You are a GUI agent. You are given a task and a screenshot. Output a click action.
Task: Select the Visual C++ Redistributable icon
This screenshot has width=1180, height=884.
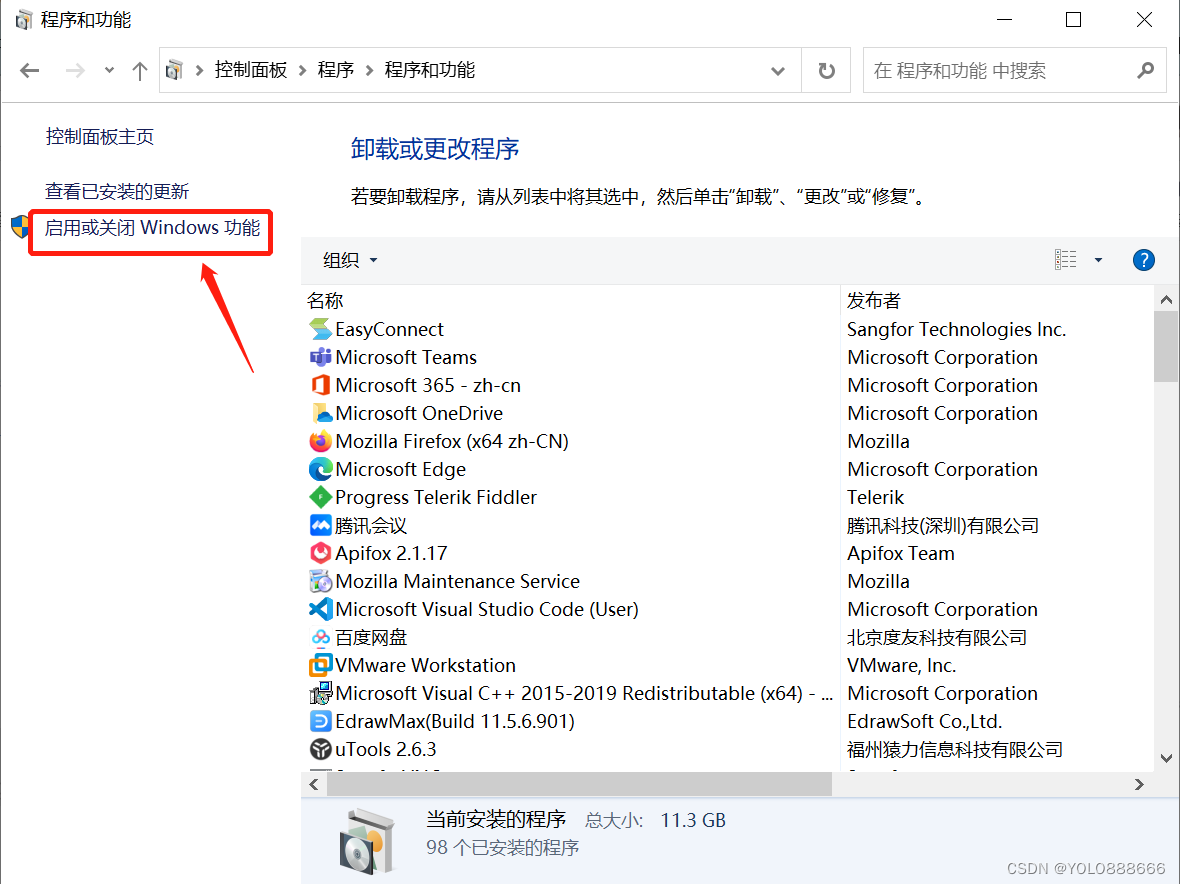(x=321, y=693)
